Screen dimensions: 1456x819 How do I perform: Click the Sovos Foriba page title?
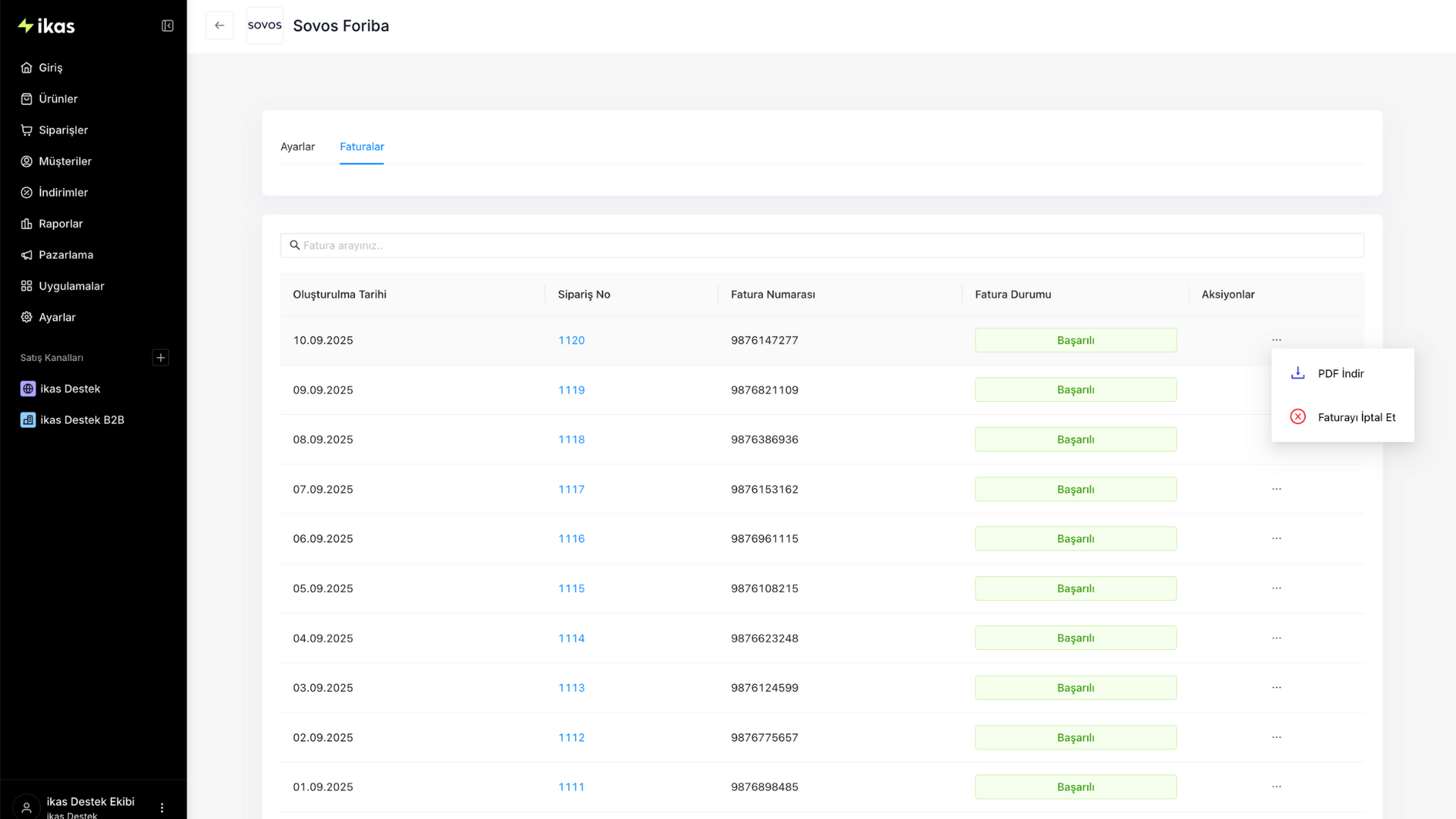pos(341,26)
